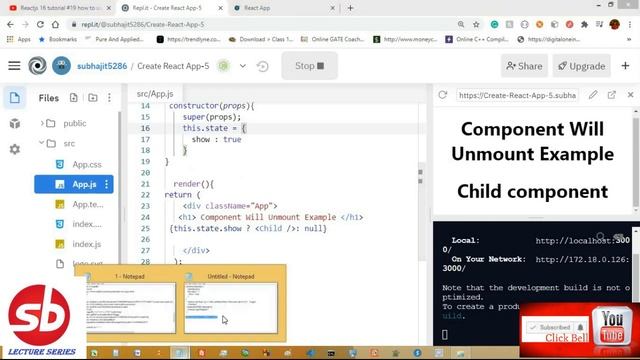
Task: Open preview in new tab icon
Action: [x=611, y=95]
